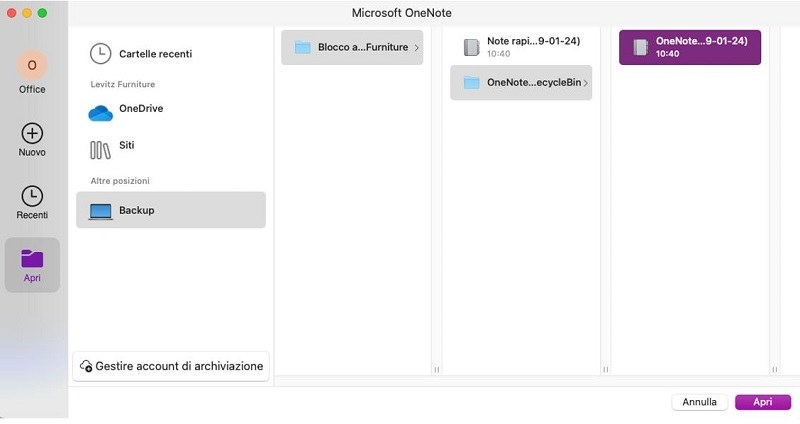The height and width of the screenshot is (424, 800).
Task: Expand the Blocco a...Furniture folder chevron
Action: [x=416, y=47]
